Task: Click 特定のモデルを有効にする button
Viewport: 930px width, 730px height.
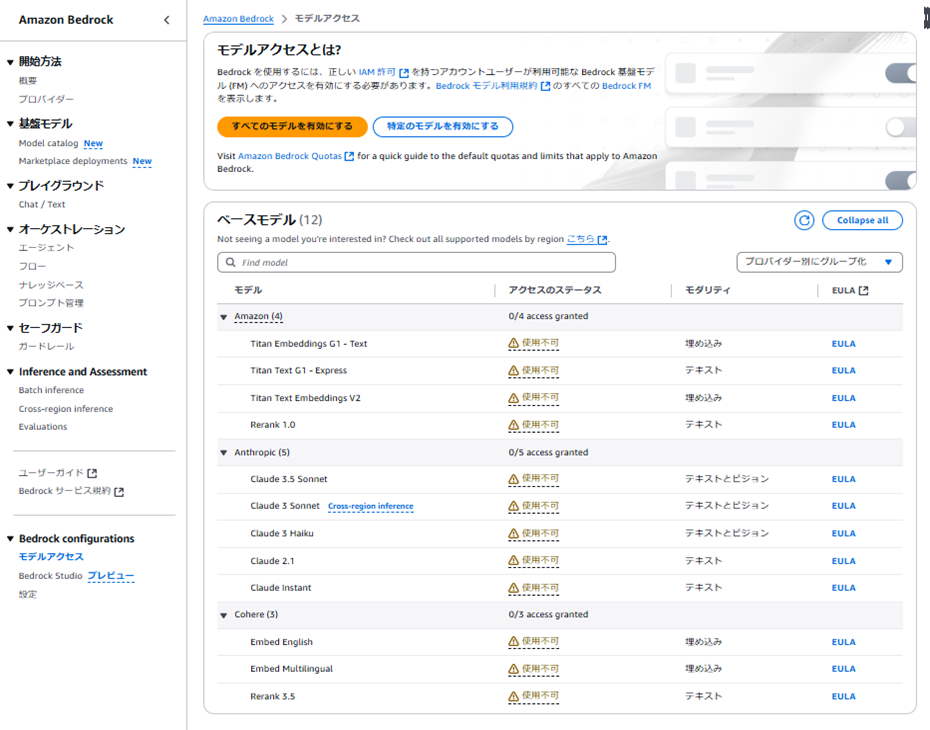Action: (443, 126)
